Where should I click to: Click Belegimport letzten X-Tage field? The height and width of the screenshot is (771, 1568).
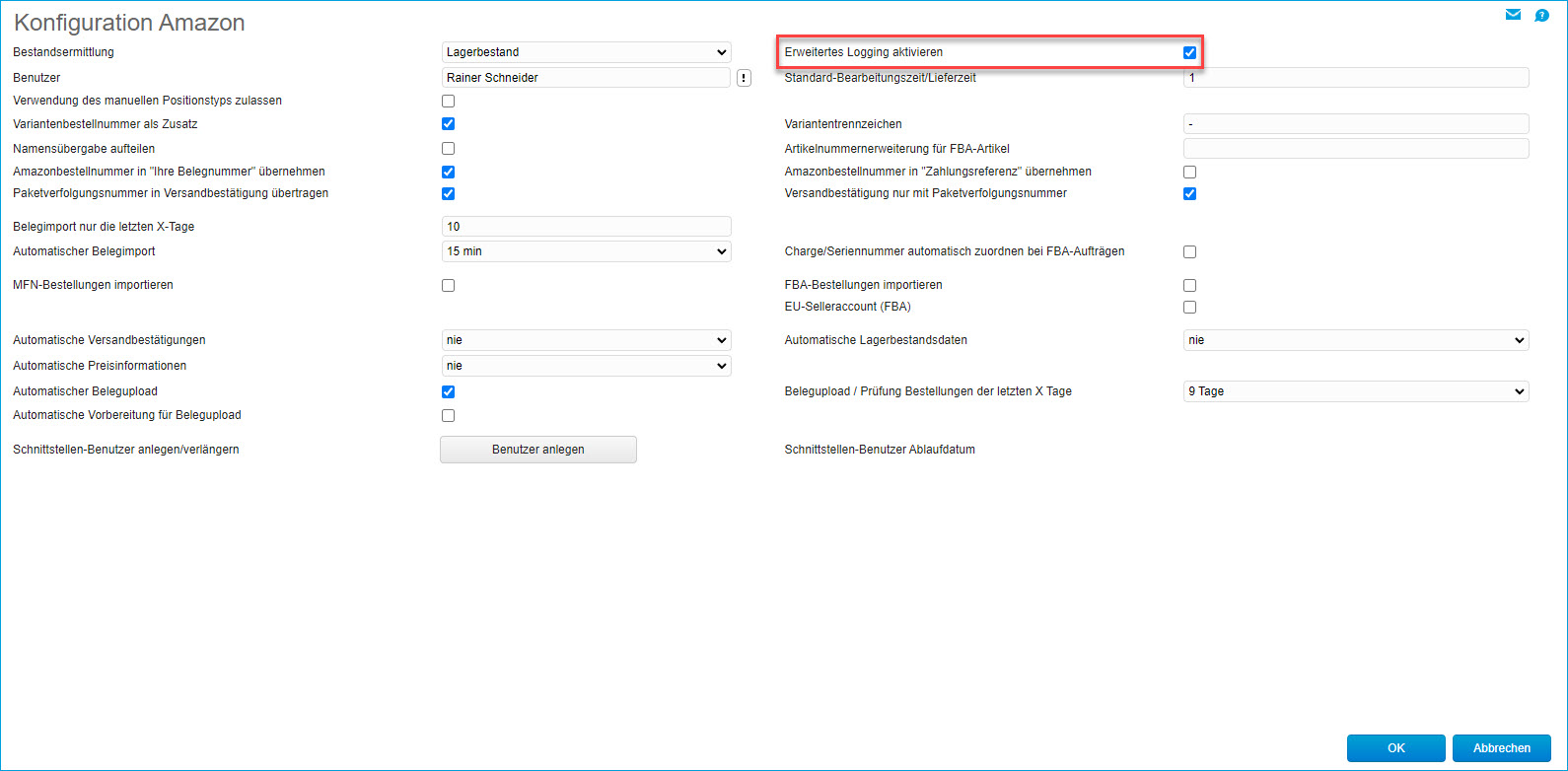(587, 227)
